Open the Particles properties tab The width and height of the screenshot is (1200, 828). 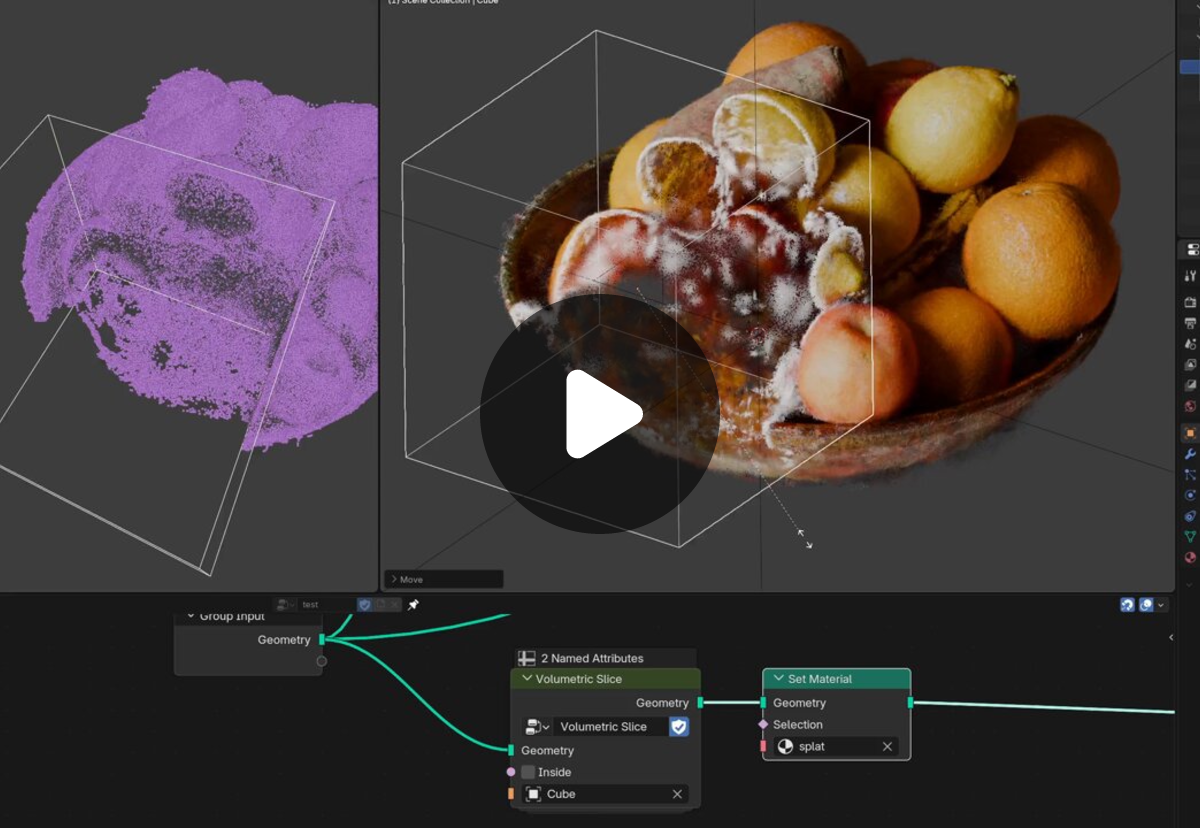1190,475
